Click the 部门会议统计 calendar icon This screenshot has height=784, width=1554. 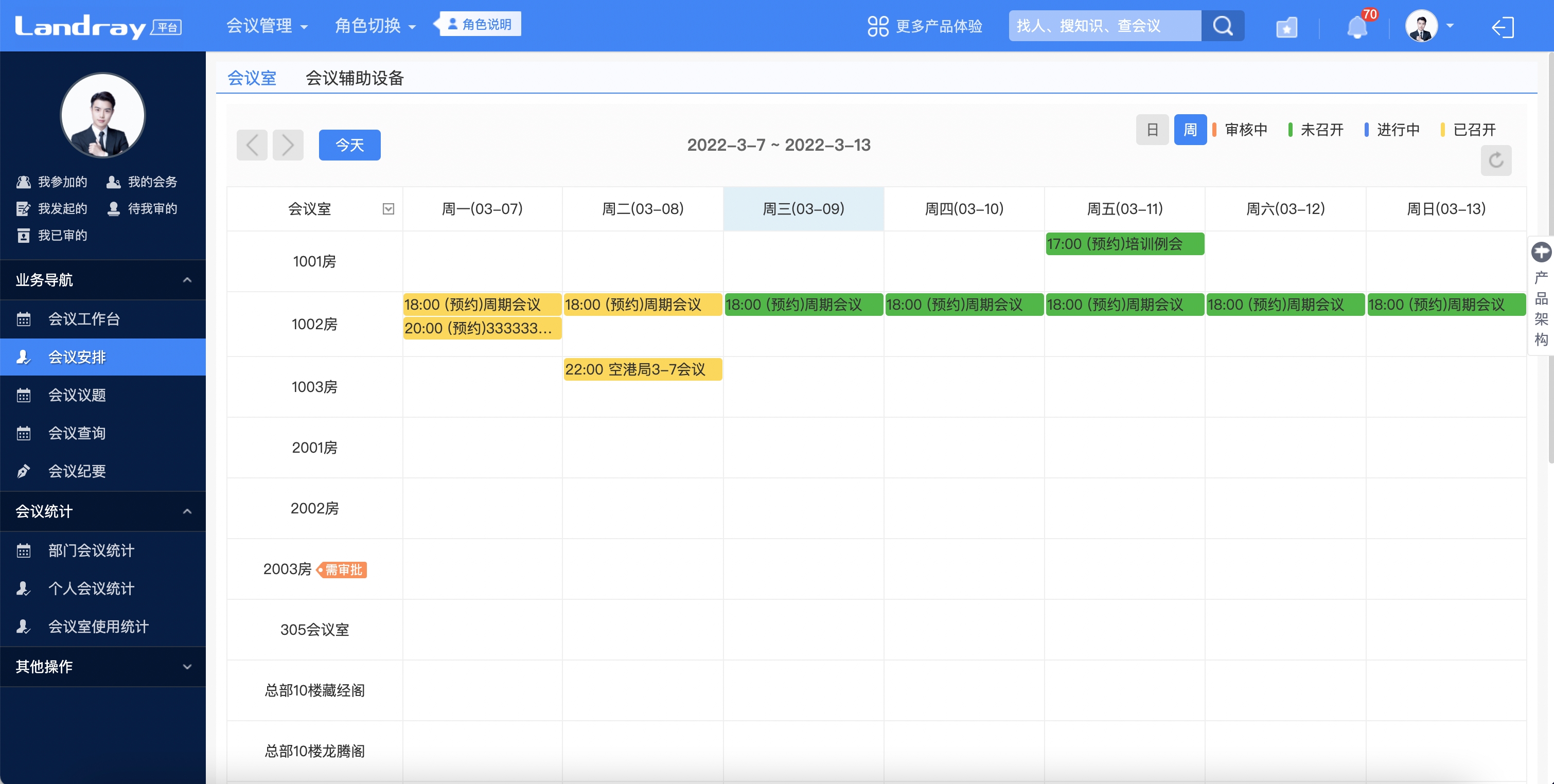24,550
